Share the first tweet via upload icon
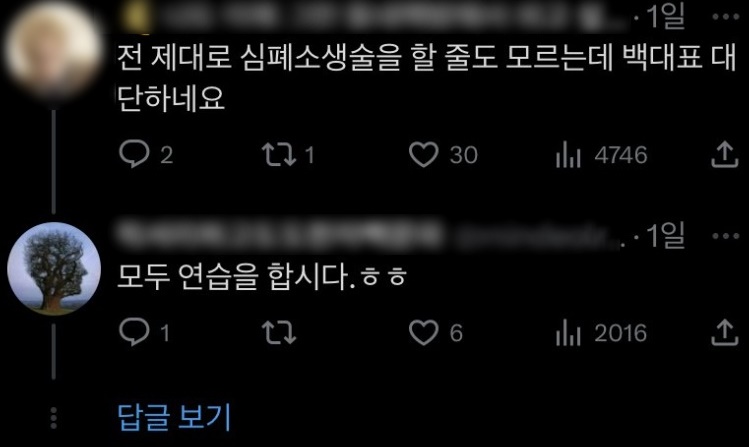749x447 pixels. click(x=725, y=154)
